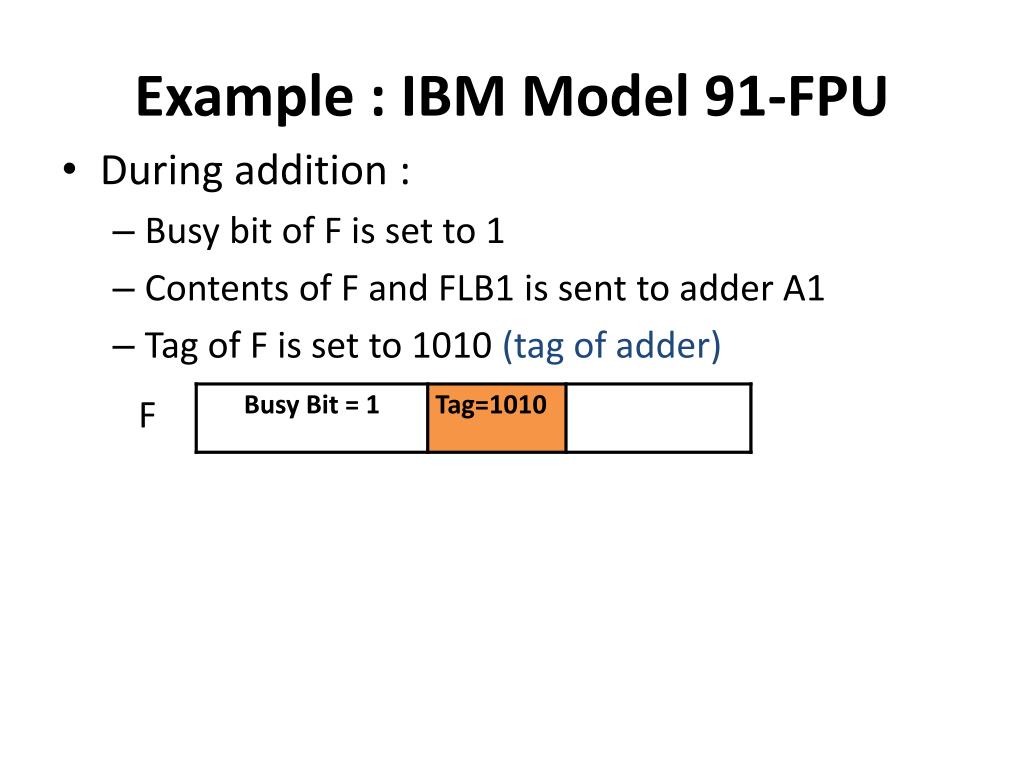Screen dimensions: 1024x768
Task: Click the "During addition :" bullet text
Action: point(255,171)
